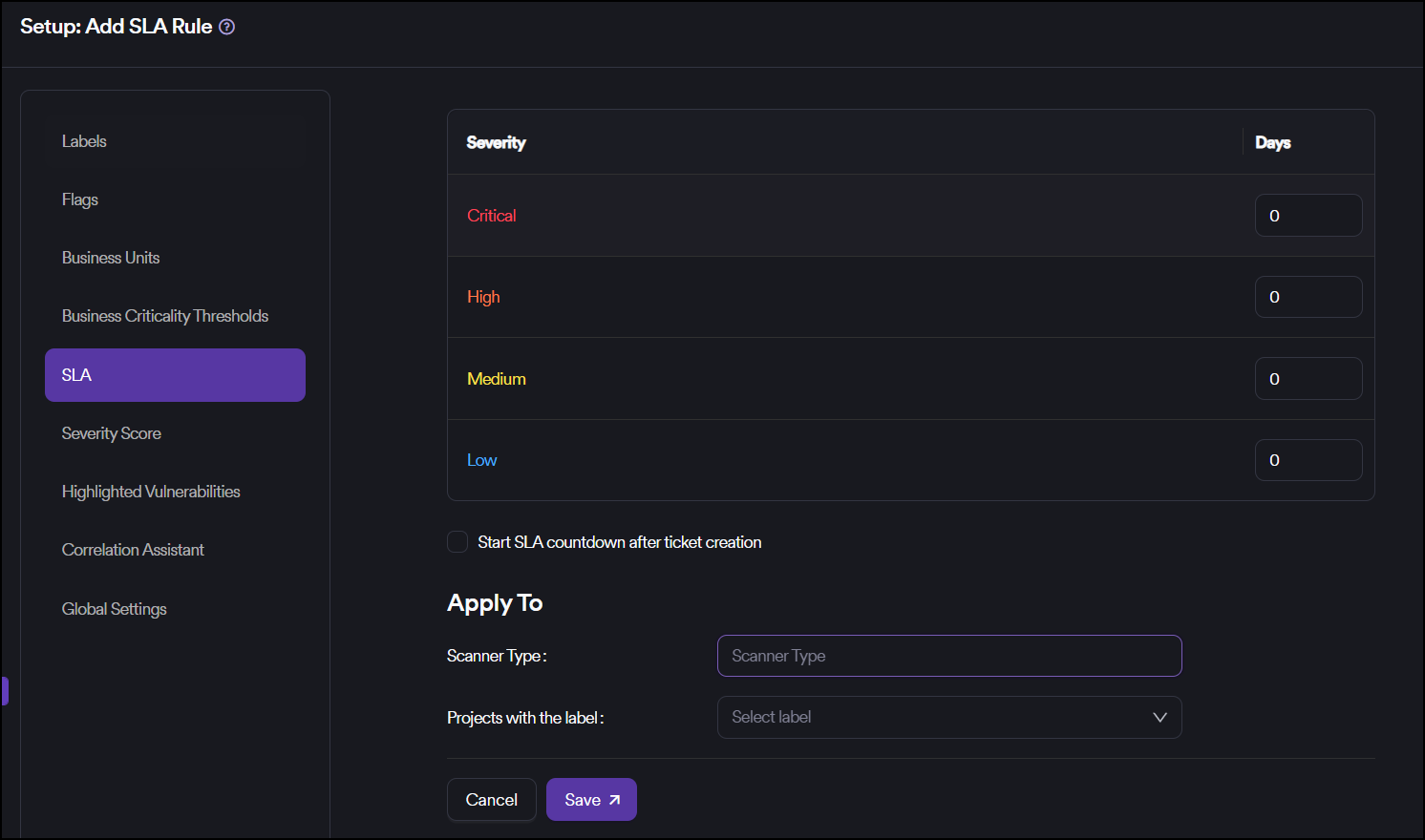Navigate to Severity Score settings
Viewport: 1425px width, 840px height.
click(x=112, y=433)
